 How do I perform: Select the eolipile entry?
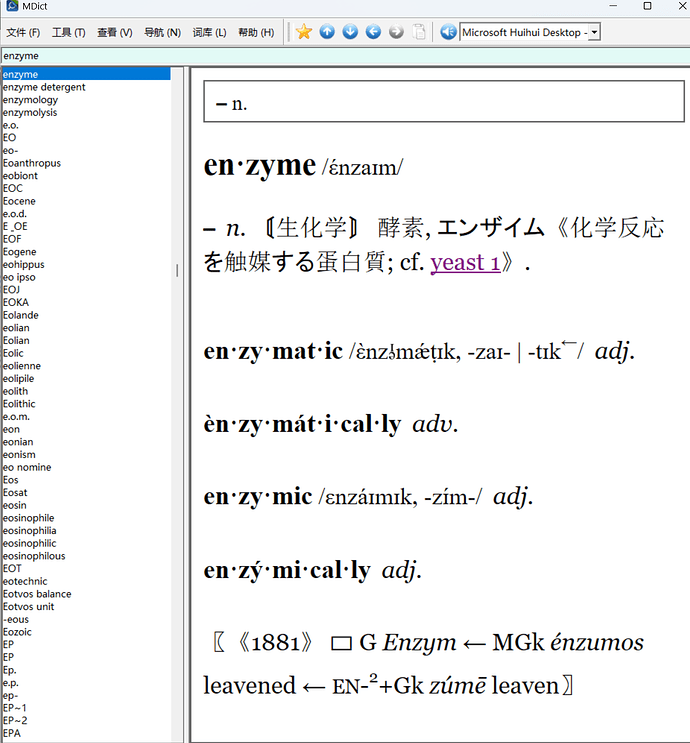[x=18, y=379]
